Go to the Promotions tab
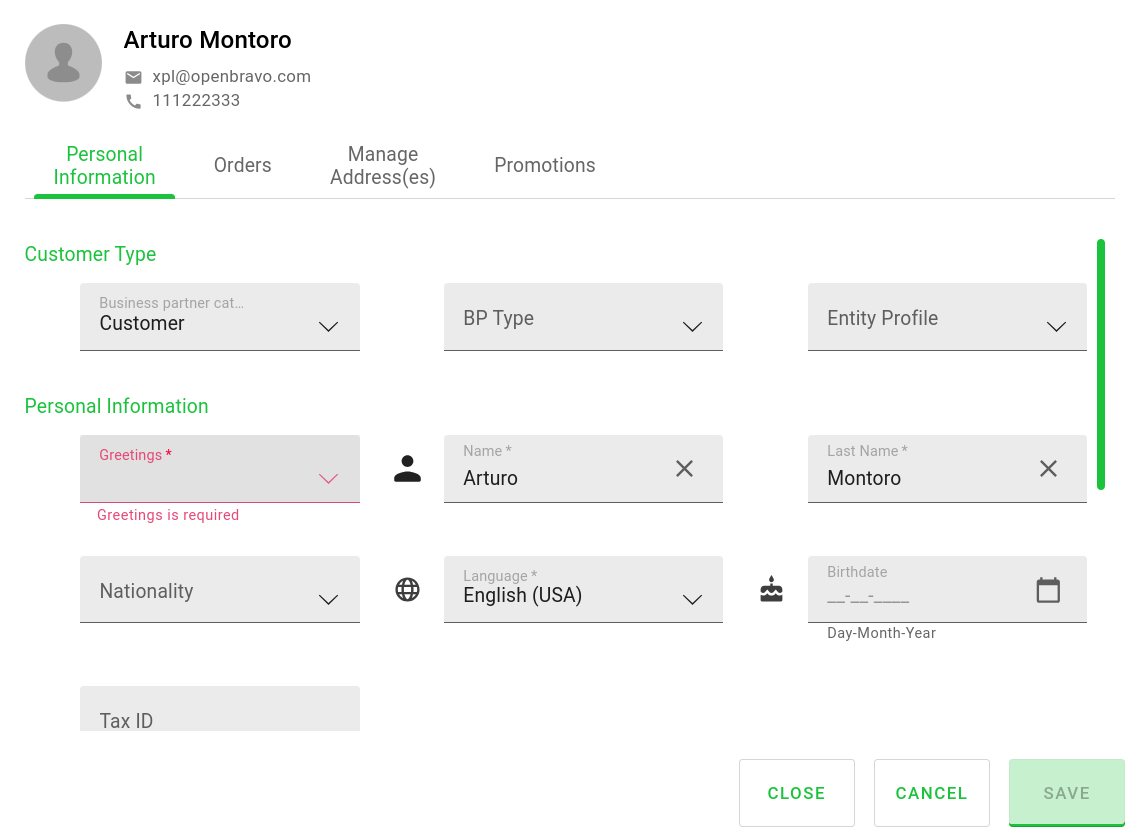The width and height of the screenshot is (1136, 838). [544, 166]
